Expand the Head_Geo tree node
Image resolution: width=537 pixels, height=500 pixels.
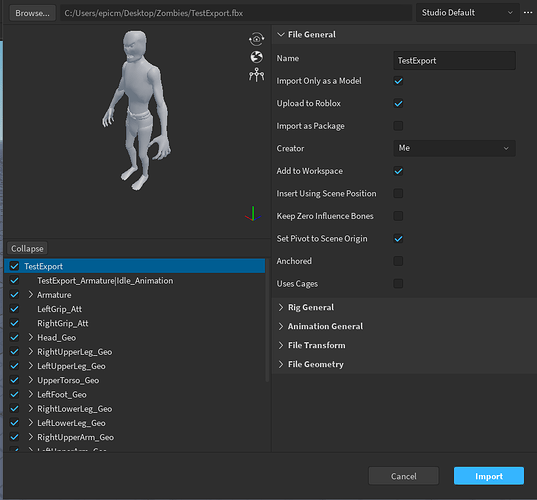31,337
